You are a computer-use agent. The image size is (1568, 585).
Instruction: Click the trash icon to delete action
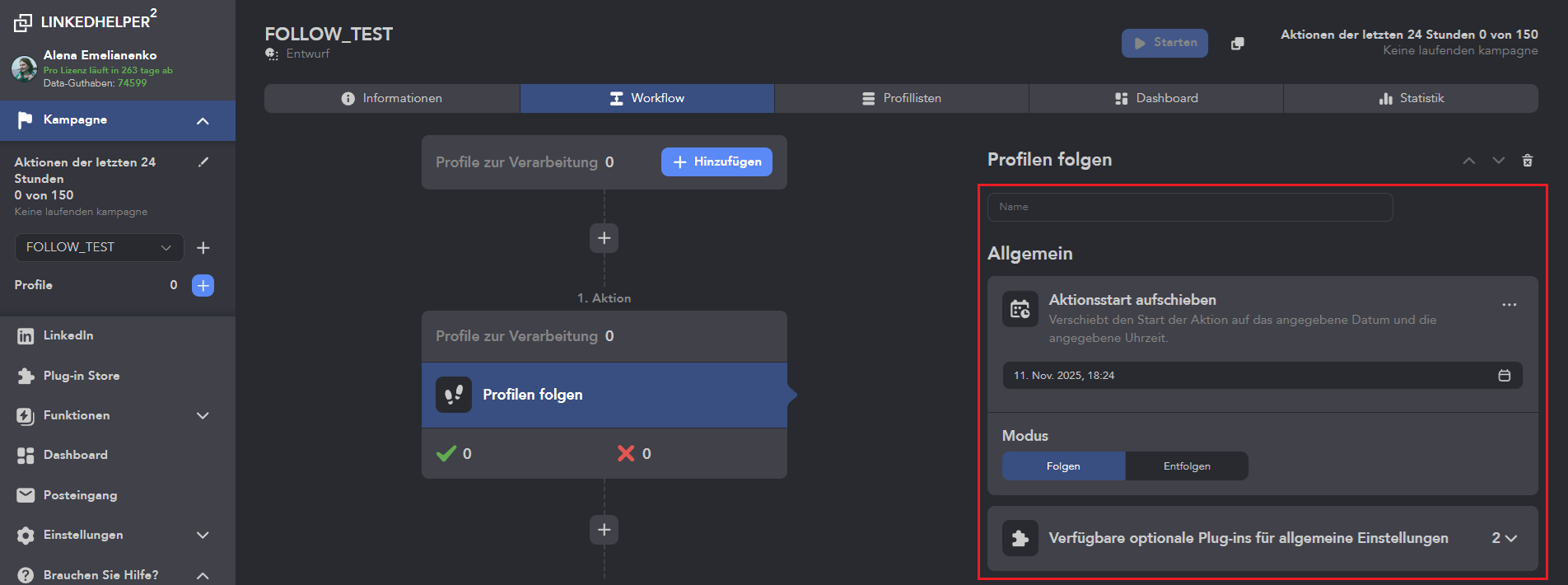point(1527,161)
